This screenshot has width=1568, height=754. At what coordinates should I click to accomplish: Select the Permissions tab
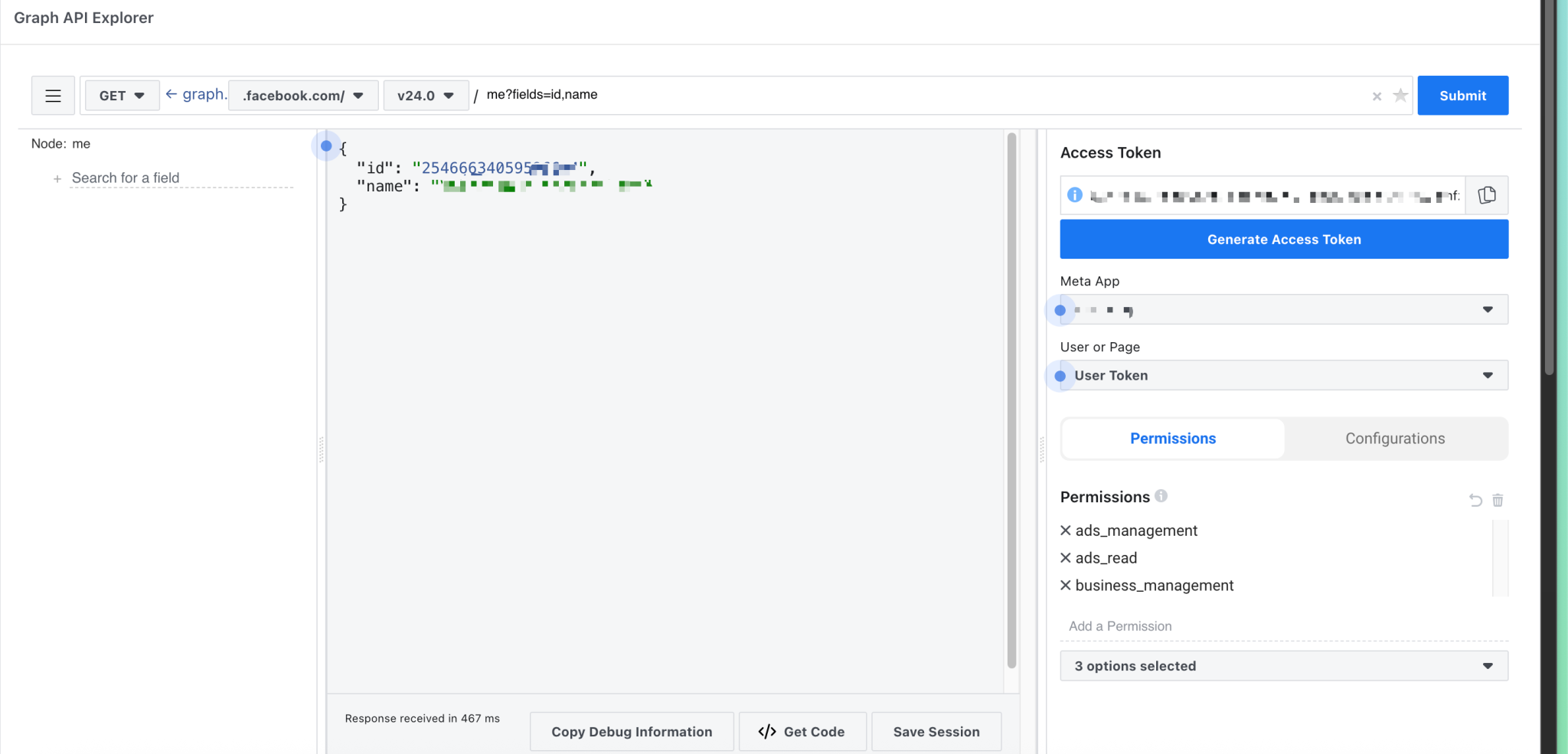pyautogui.click(x=1172, y=438)
